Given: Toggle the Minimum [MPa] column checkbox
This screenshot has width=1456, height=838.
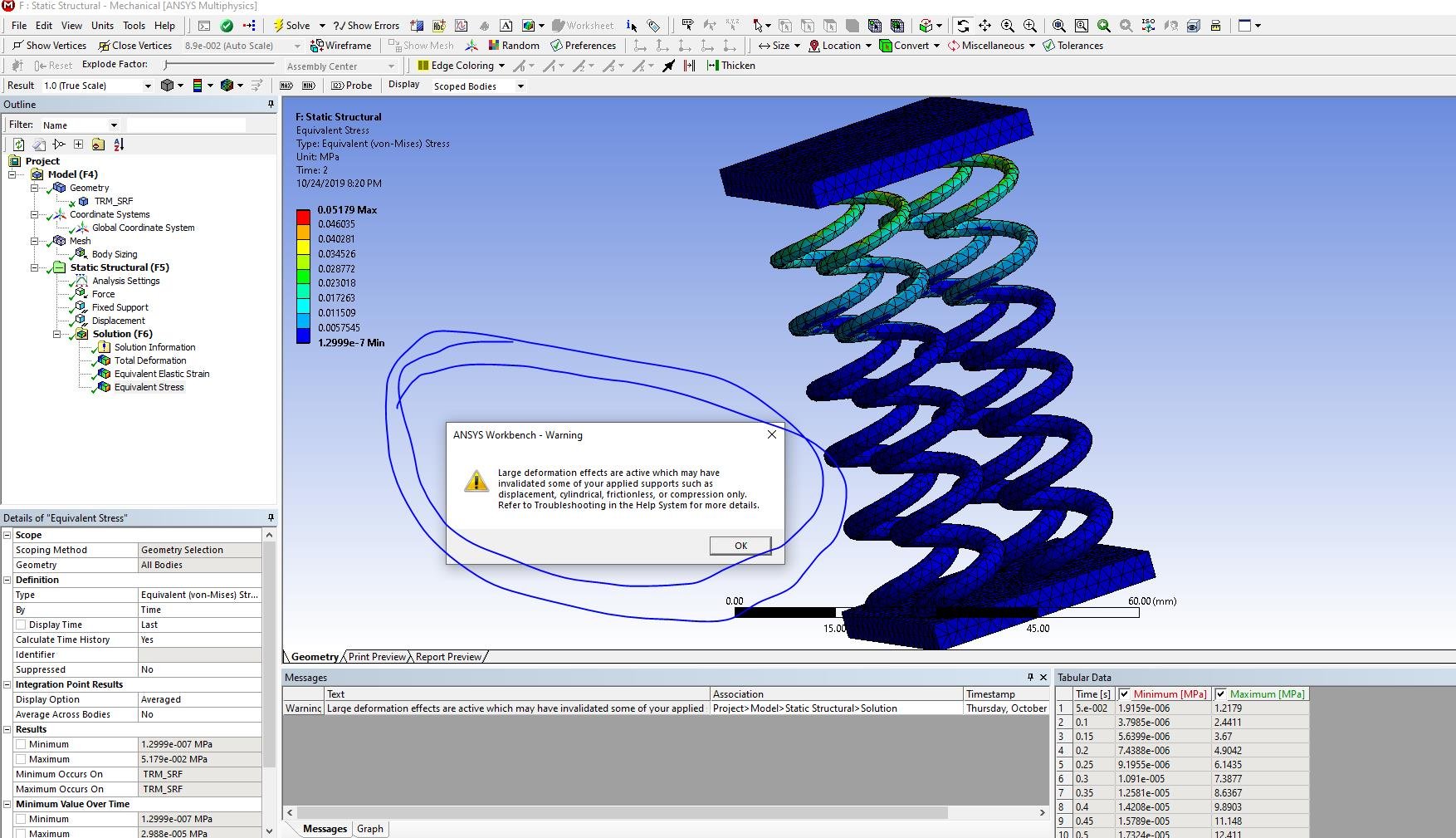Looking at the screenshot, I should tap(1124, 694).
